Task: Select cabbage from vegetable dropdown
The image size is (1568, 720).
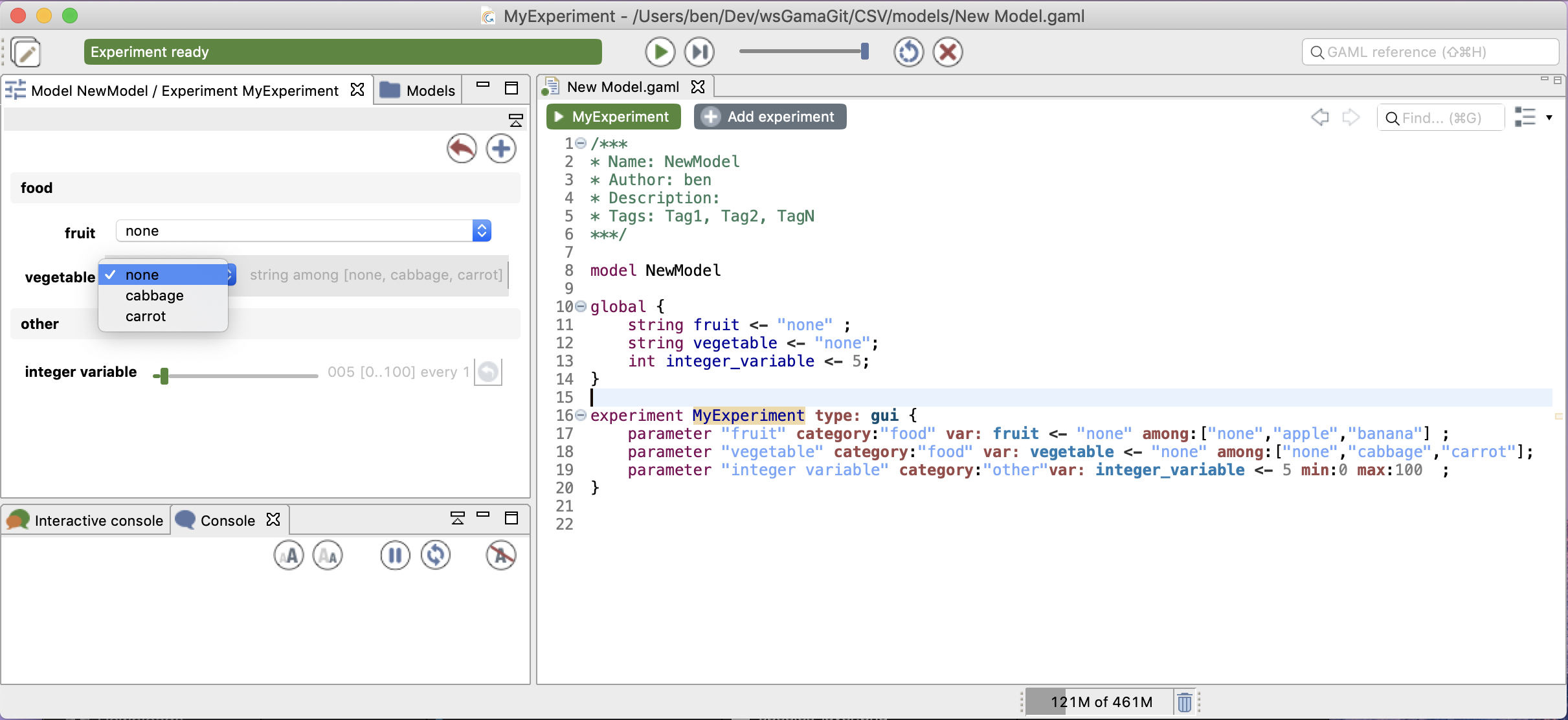Action: click(x=154, y=295)
